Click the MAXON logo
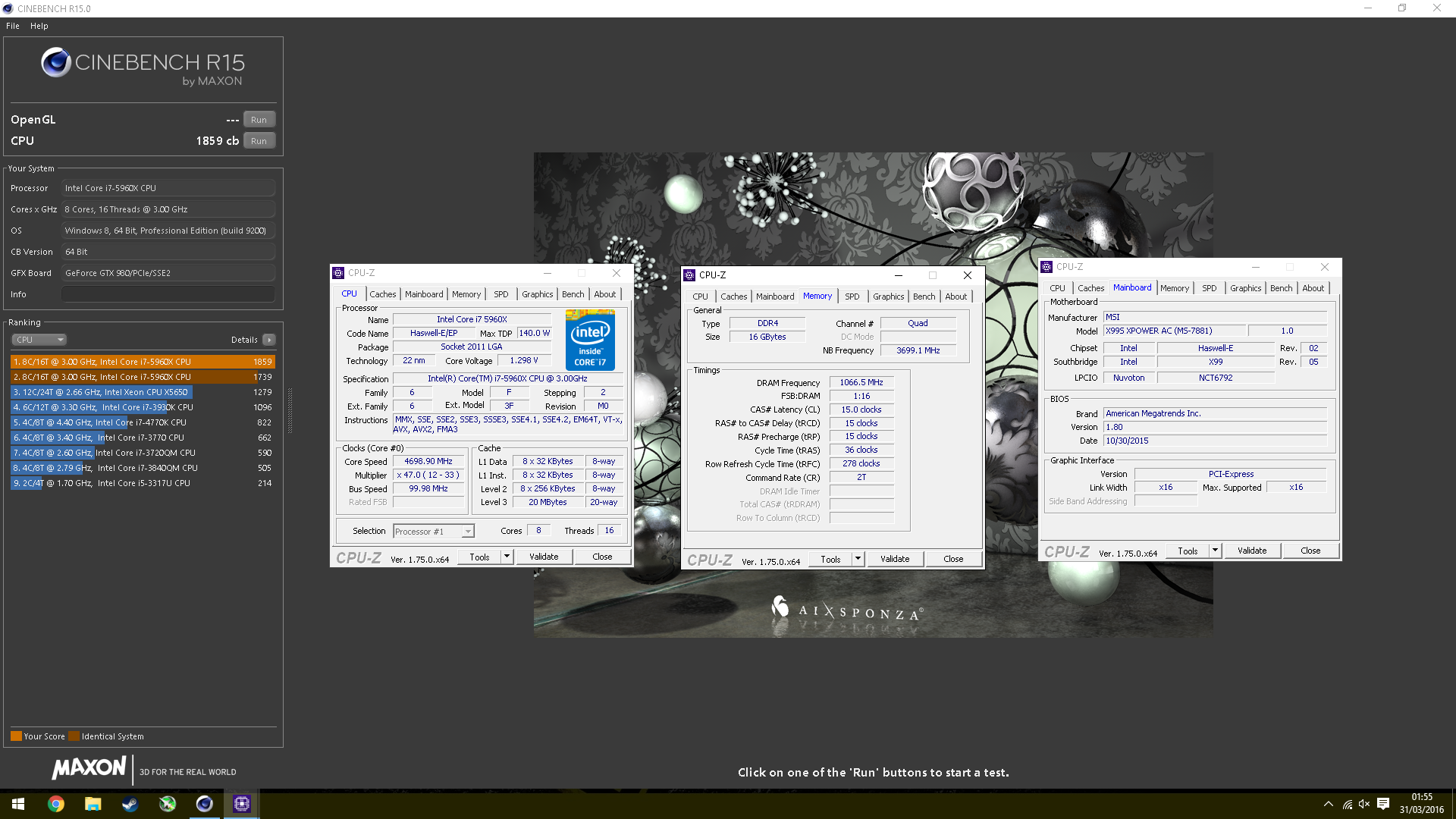1456x819 pixels. click(x=89, y=768)
